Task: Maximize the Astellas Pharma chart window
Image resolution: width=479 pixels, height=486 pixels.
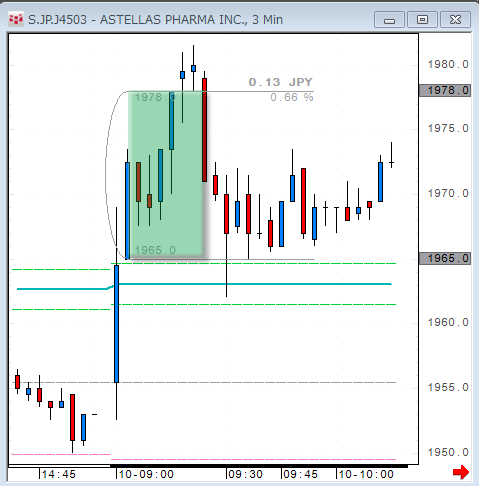Action: [x=422, y=20]
